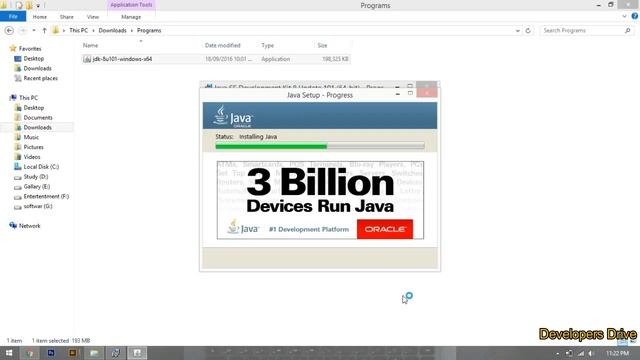Click This PC in the address breadcrumb
The height and width of the screenshot is (360, 640).
78,31
